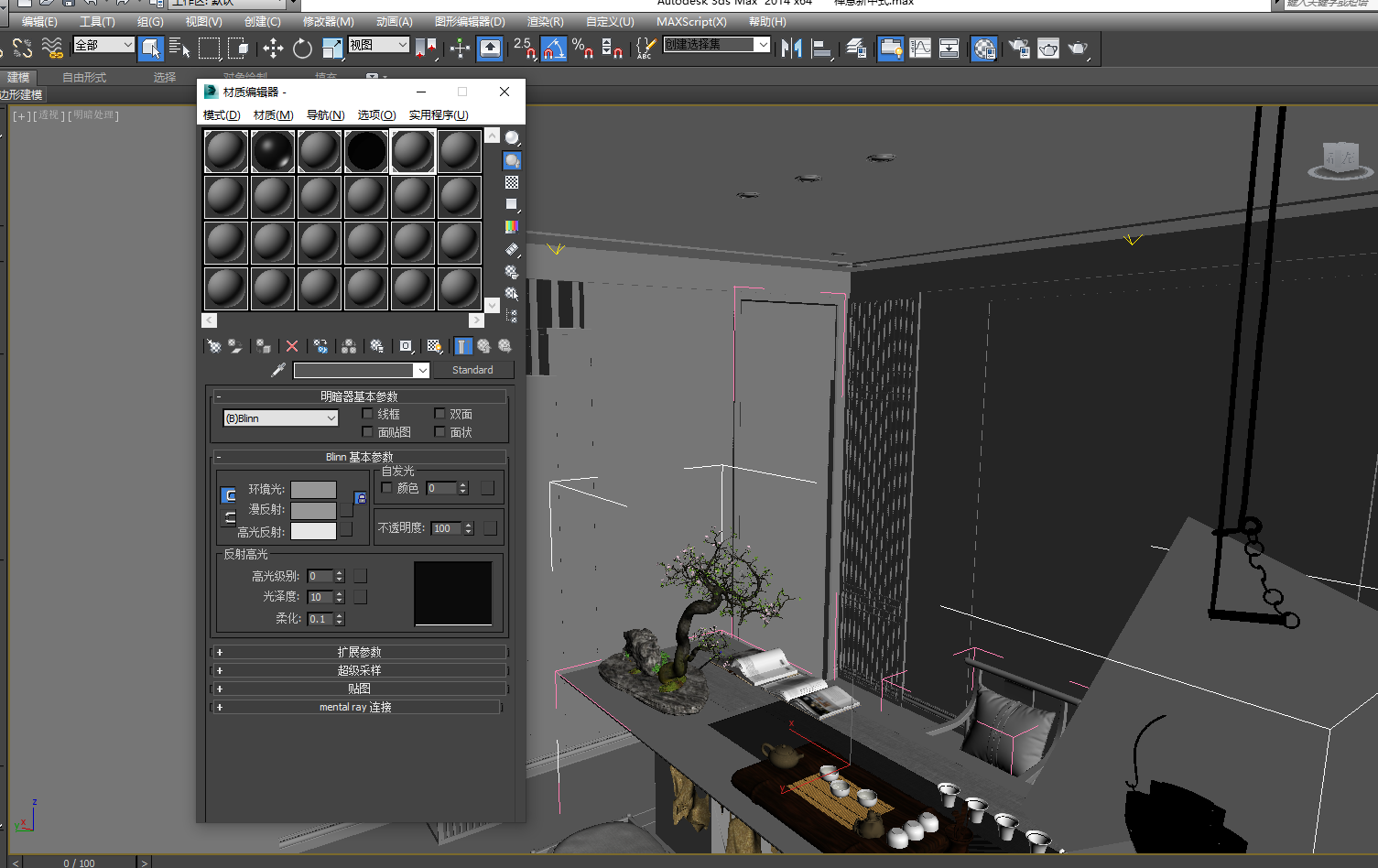Toggle the Show End Result button
This screenshot has height=868, width=1378.
463,346
